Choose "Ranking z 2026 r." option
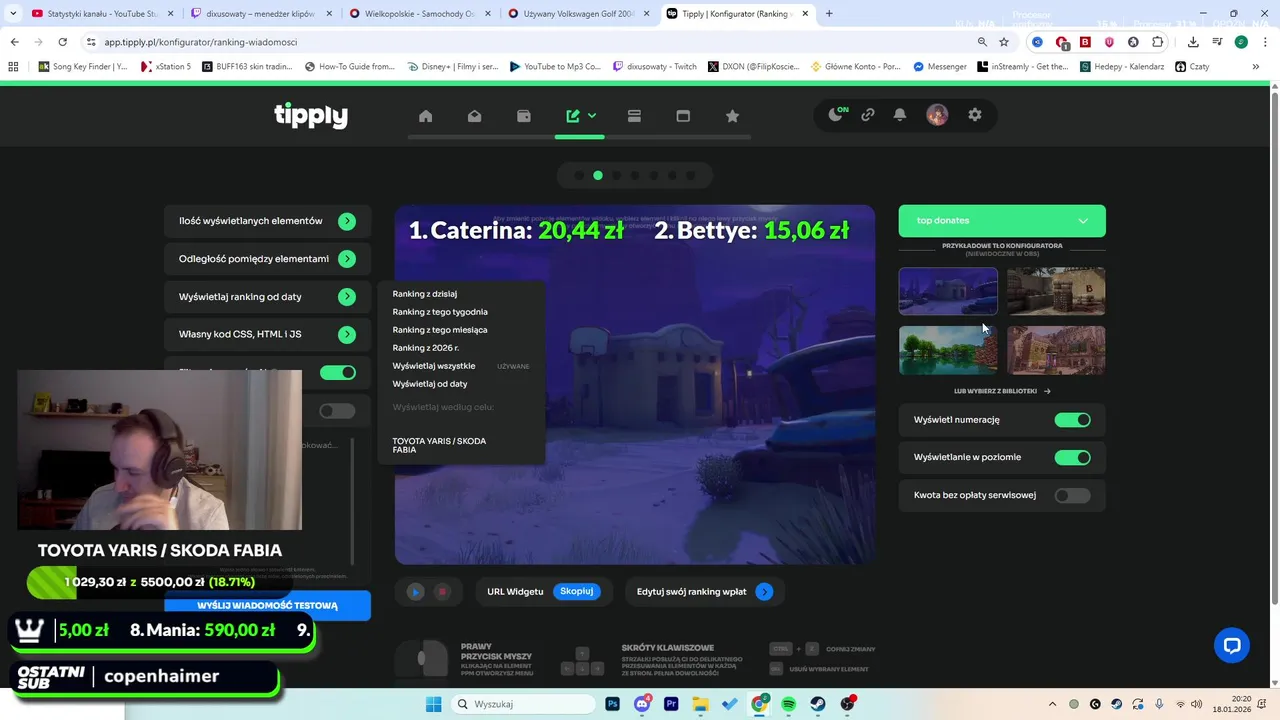The height and width of the screenshot is (720, 1280). (426, 348)
